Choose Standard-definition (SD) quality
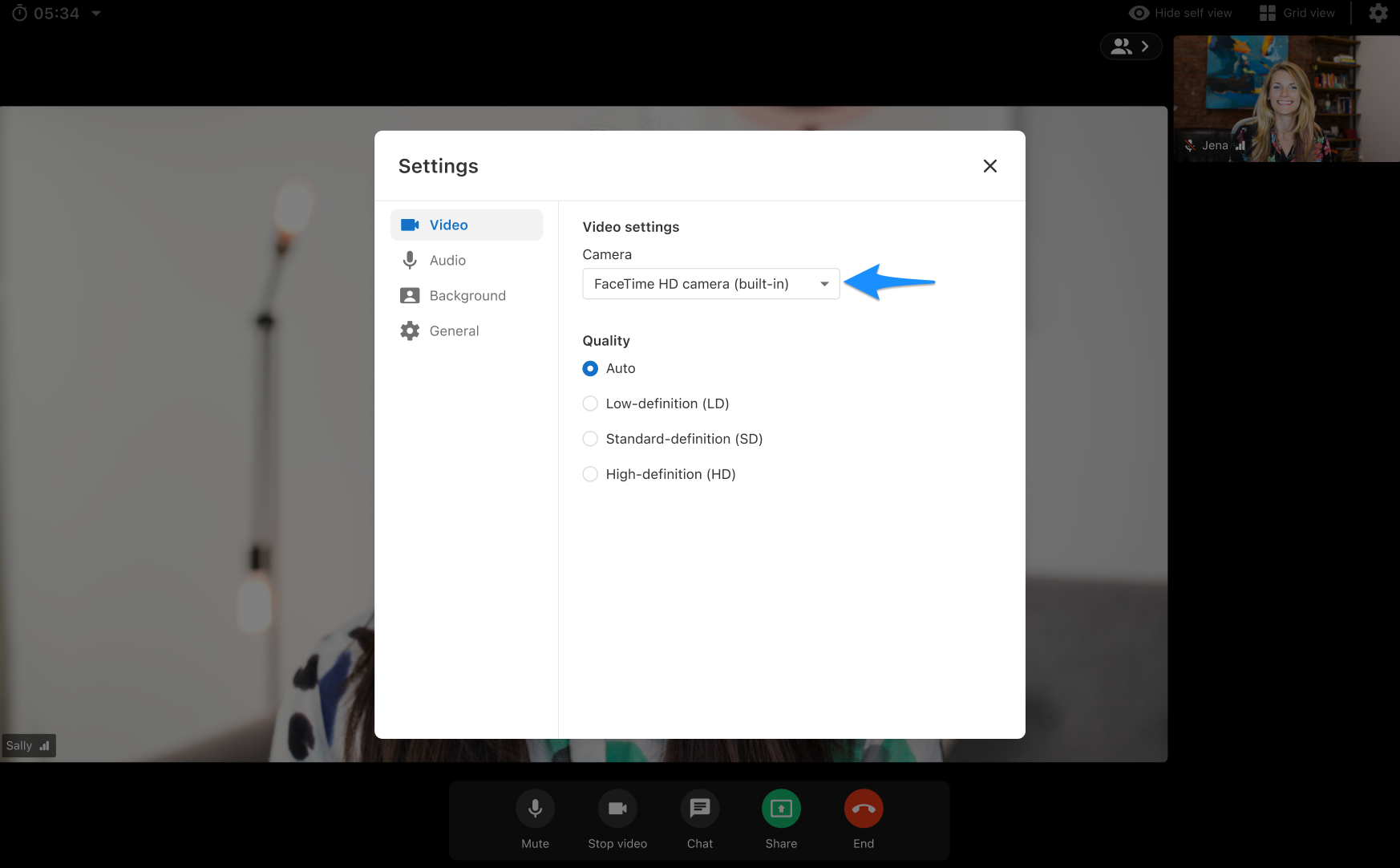Viewport: 1400px width, 868px height. tap(590, 439)
